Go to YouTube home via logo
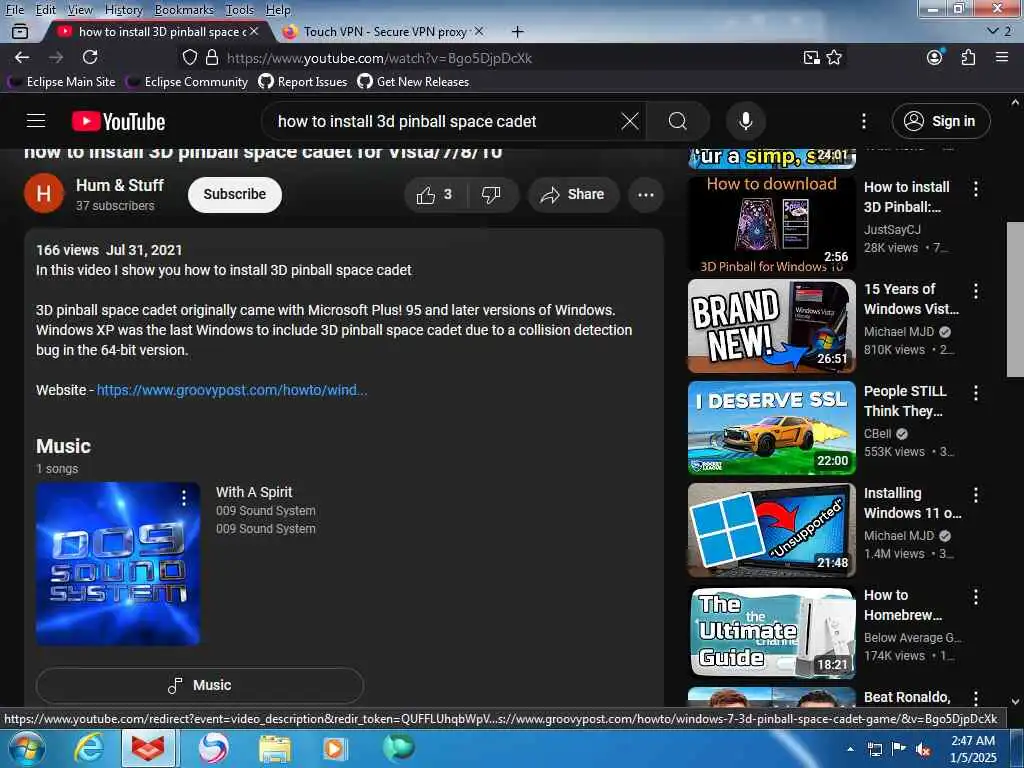Viewport: 1024px width, 768px height. click(118, 121)
